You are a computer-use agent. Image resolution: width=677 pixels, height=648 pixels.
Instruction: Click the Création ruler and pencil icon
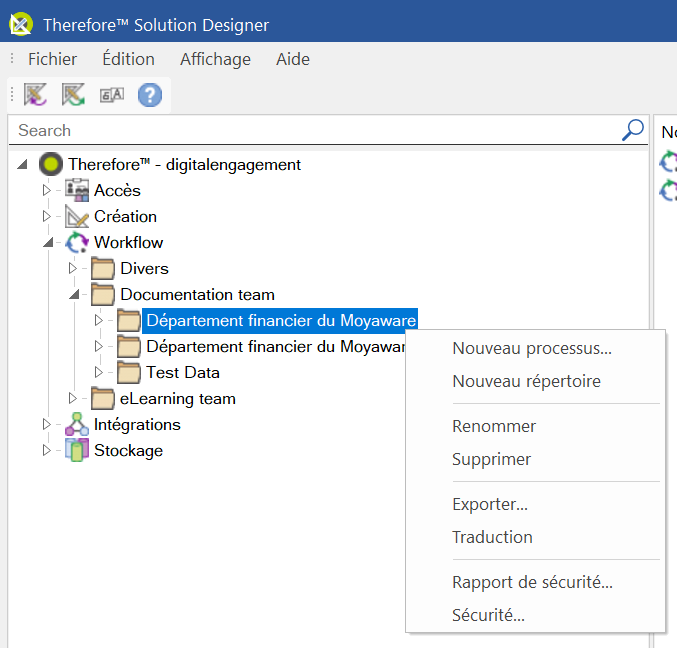[x=77, y=216]
